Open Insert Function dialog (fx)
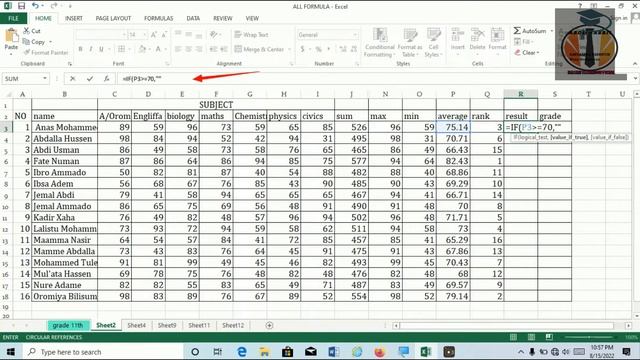Screen dimensions: 640x360 [106, 78]
